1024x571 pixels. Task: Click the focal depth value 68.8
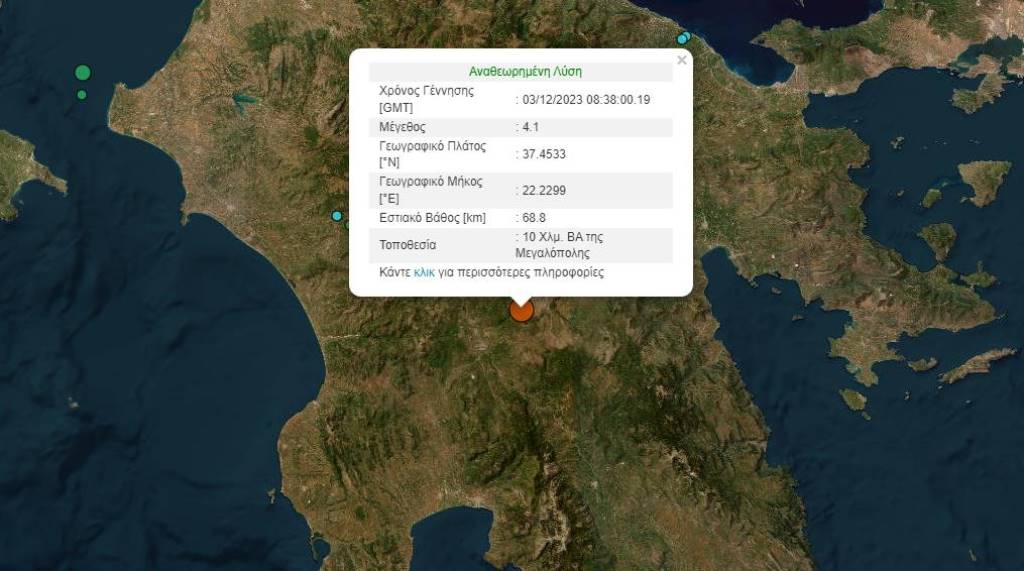[535, 217]
